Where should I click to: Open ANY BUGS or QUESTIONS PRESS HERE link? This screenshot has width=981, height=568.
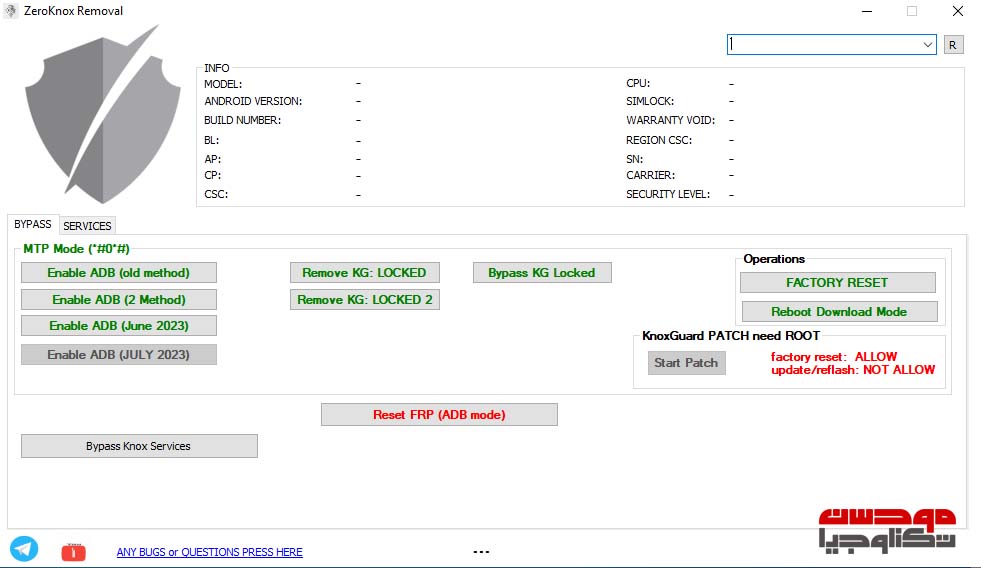(210, 552)
